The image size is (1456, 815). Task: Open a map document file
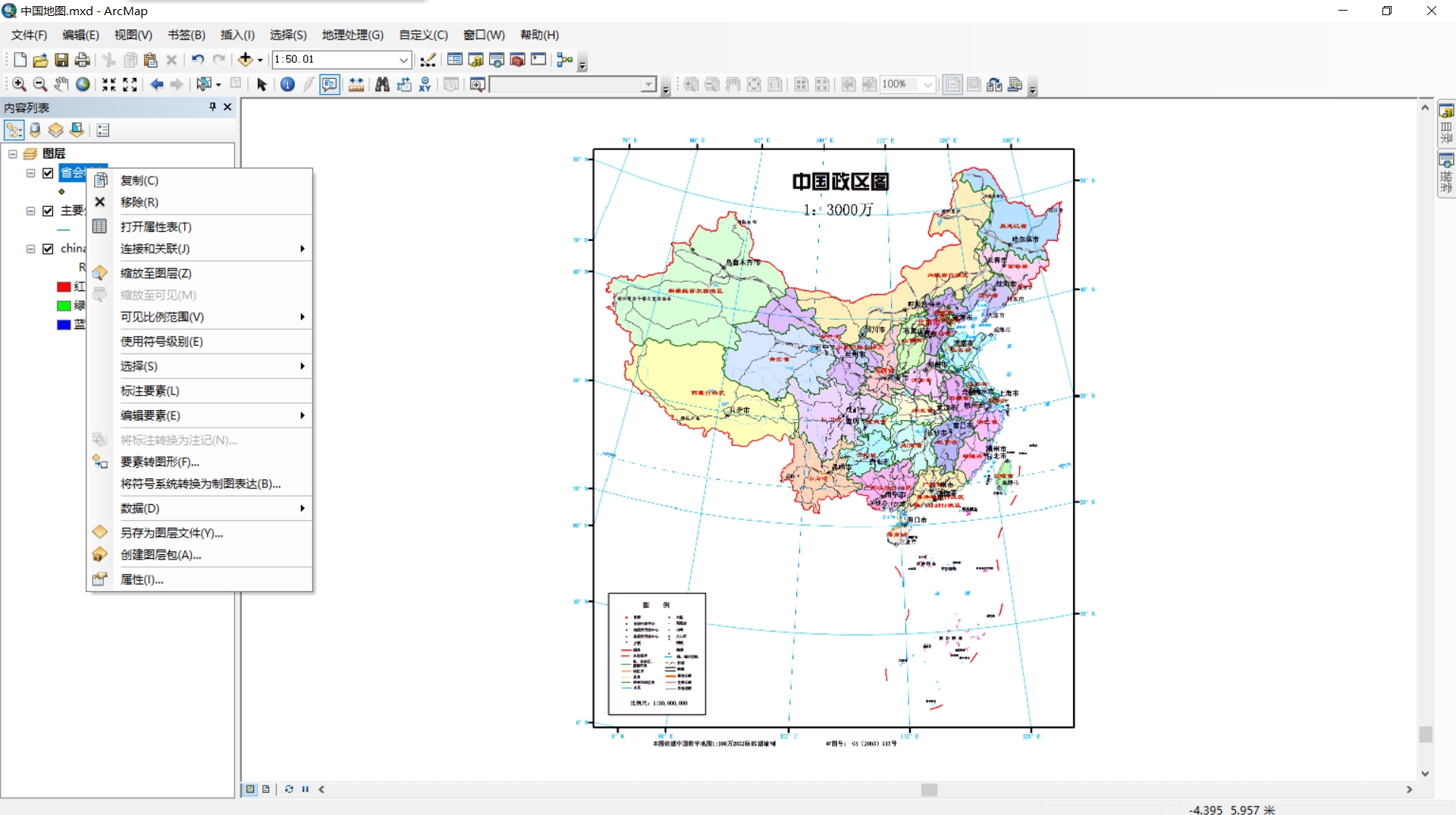point(40,60)
